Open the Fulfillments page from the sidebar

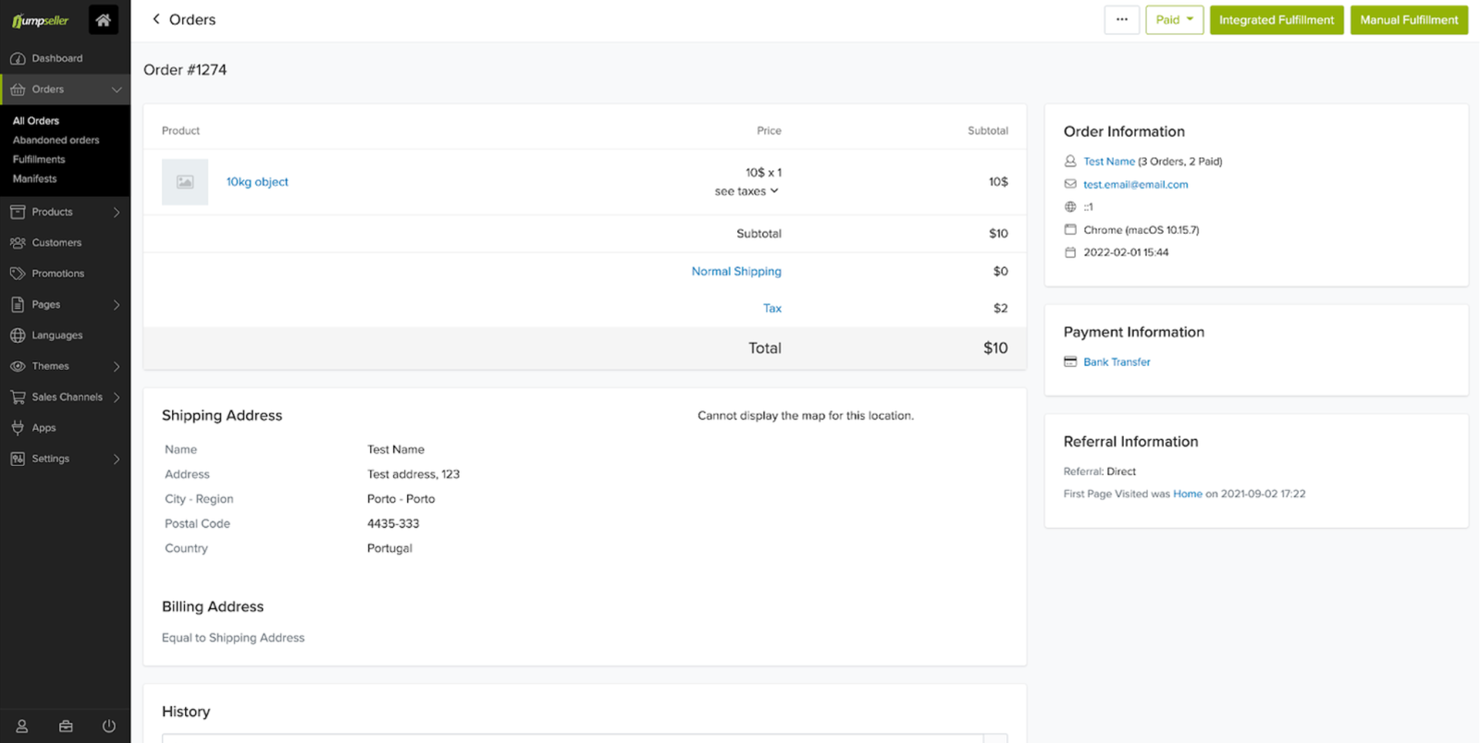(x=38, y=159)
